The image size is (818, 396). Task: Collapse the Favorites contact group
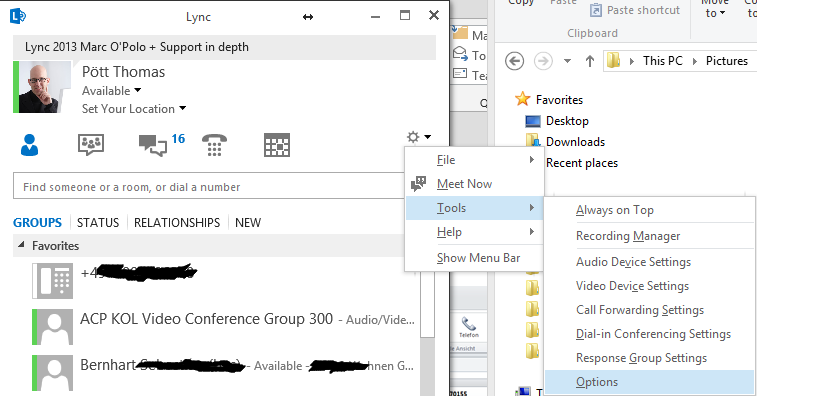pos(21,245)
